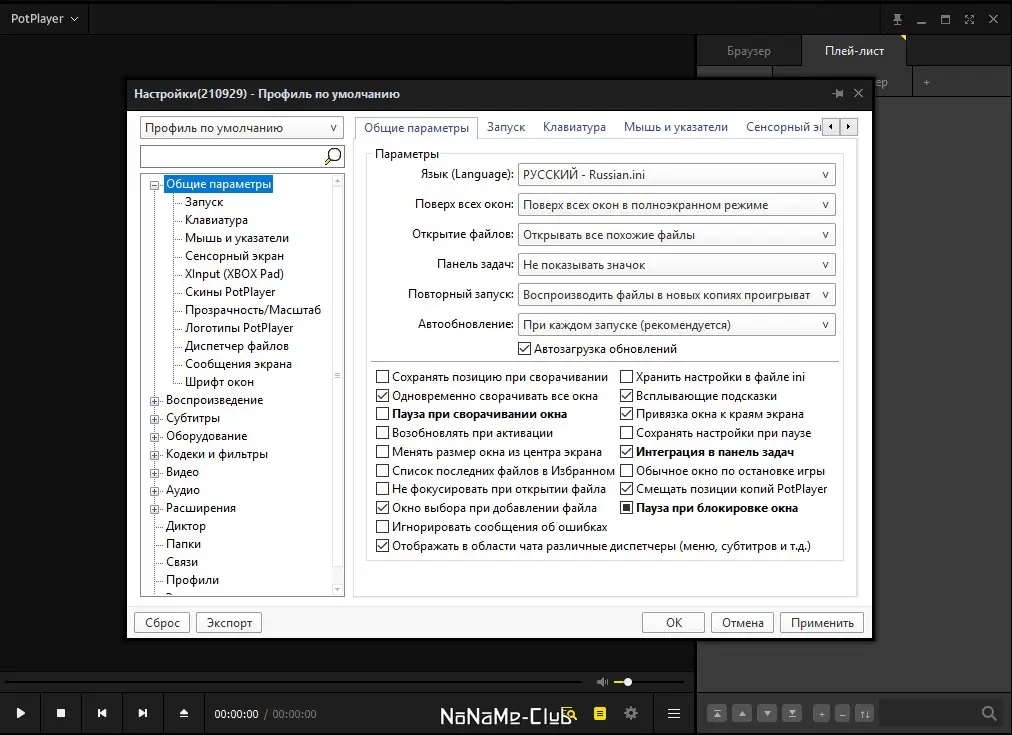Switch to the 'Клавиатура' tab

click(x=574, y=127)
